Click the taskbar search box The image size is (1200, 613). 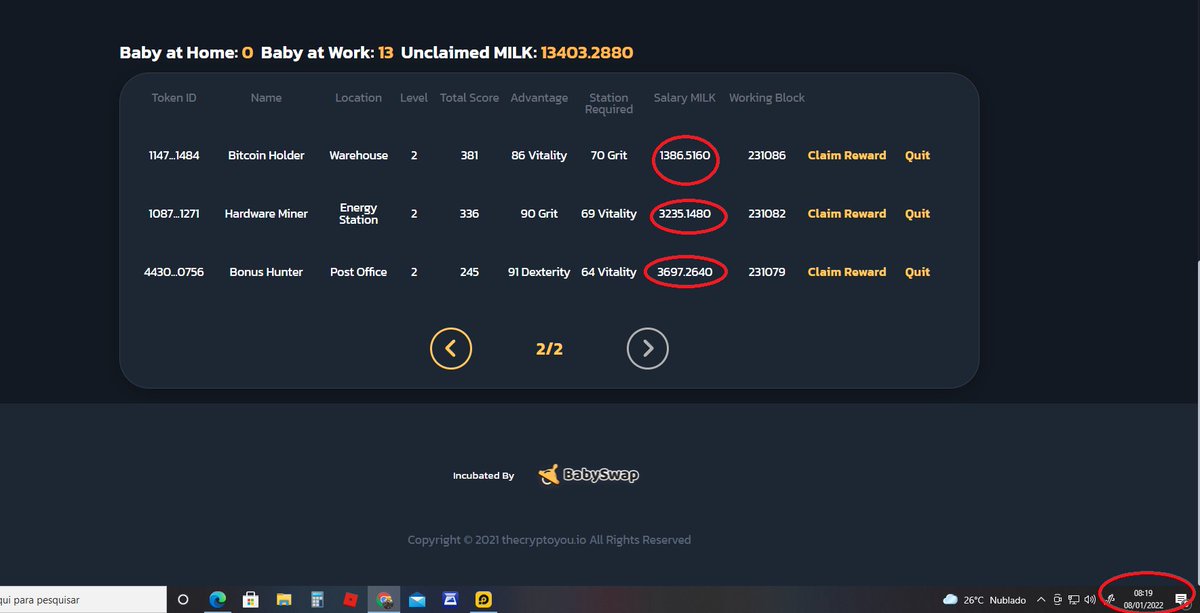[x=82, y=600]
